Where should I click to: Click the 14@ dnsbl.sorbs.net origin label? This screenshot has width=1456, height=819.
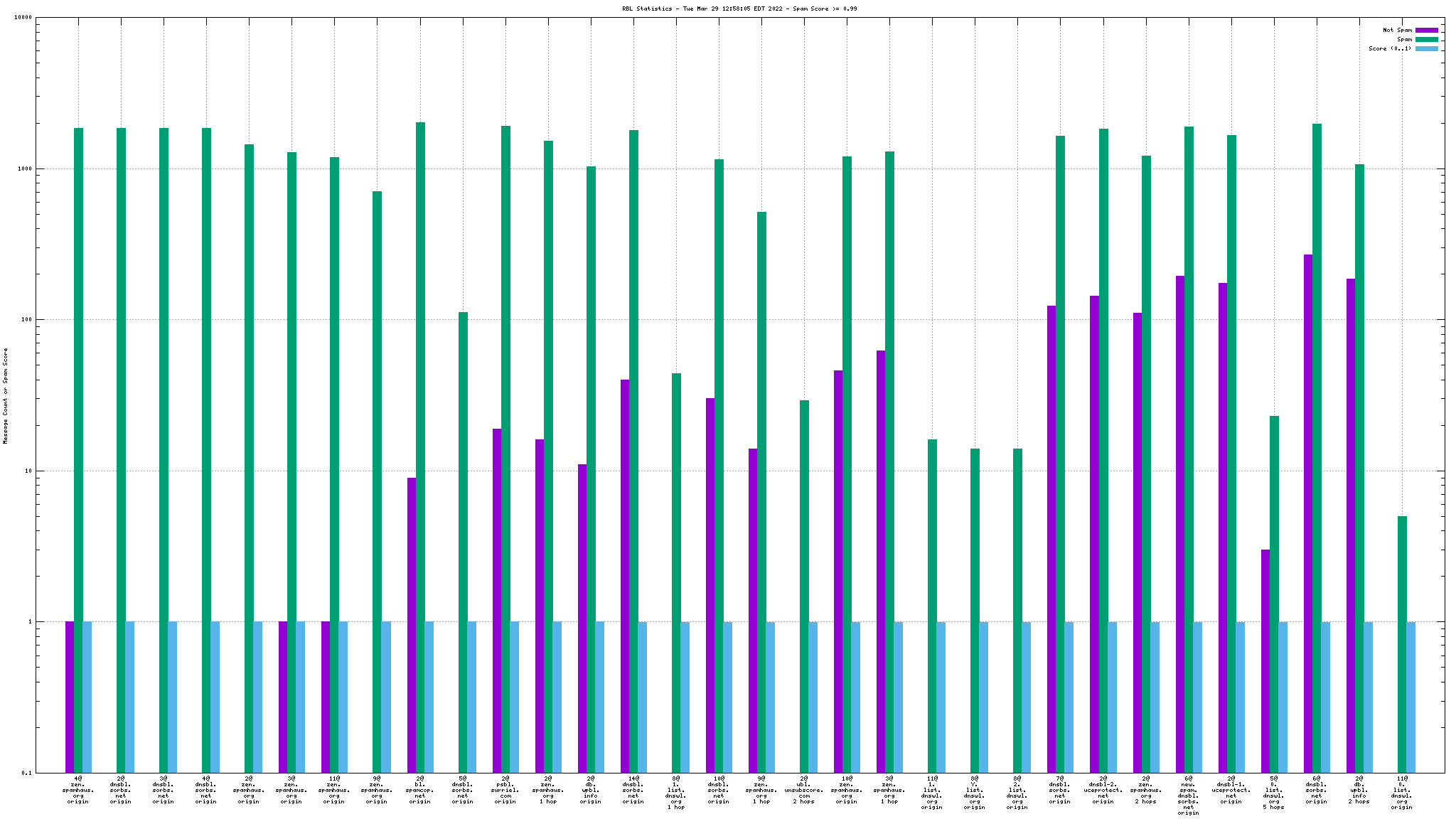(x=633, y=790)
